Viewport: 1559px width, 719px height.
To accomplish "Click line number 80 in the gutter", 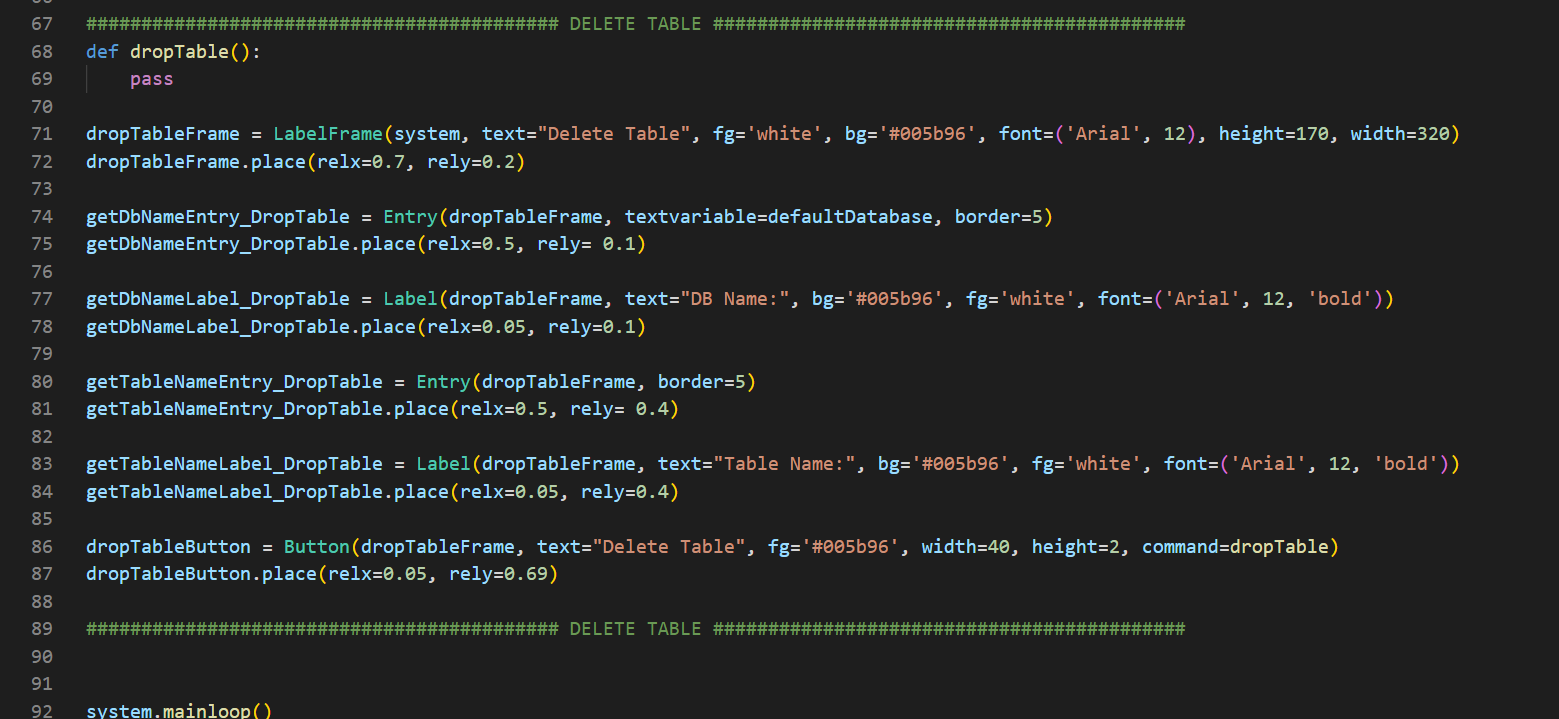I will point(42,381).
